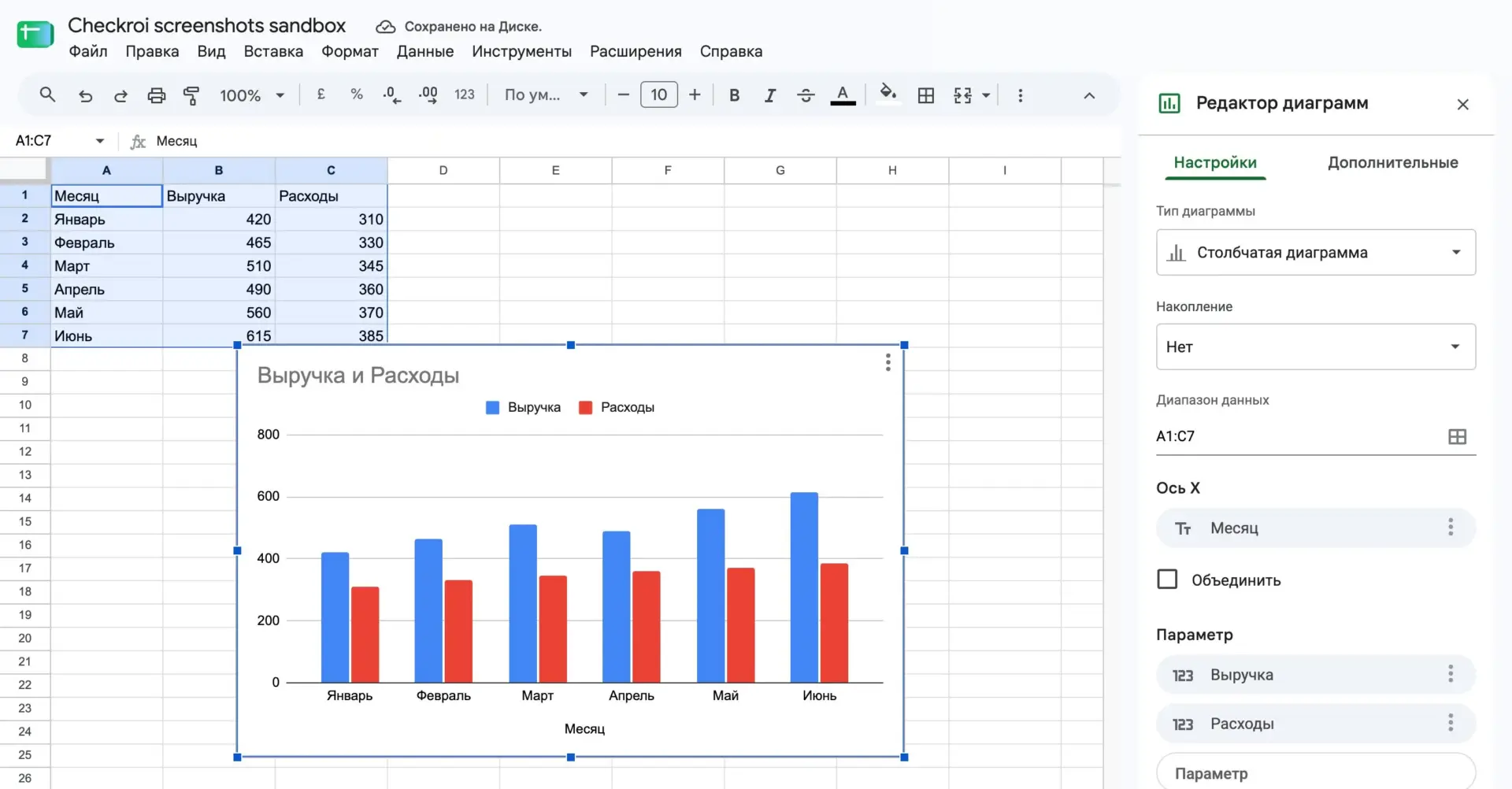The width and height of the screenshot is (1512, 789).
Task: Decrease decimal places
Action: (x=391, y=95)
